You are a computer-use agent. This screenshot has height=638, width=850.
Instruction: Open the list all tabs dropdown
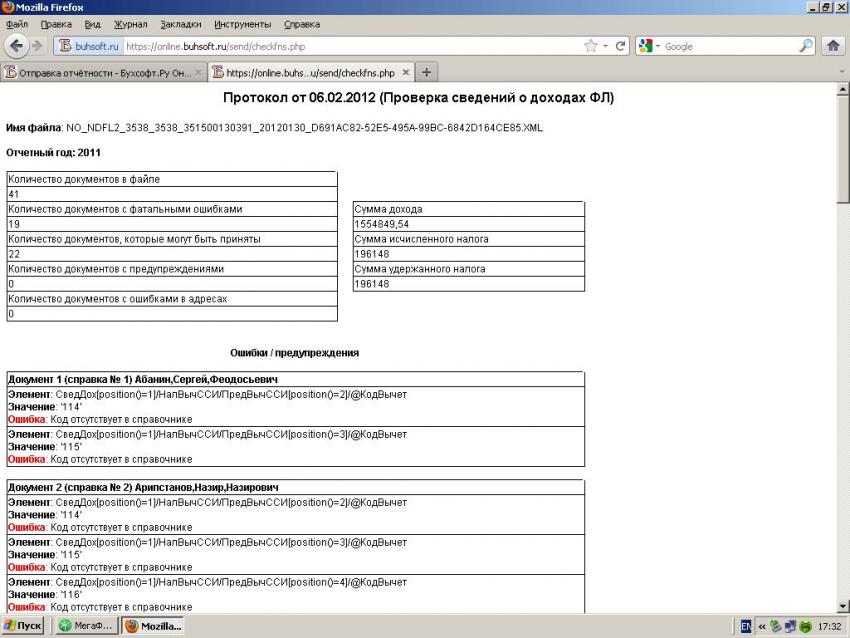[839, 72]
